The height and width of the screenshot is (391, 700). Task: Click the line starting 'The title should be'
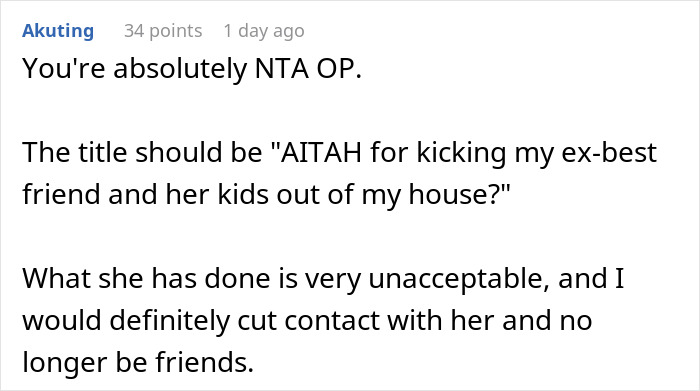point(339,153)
